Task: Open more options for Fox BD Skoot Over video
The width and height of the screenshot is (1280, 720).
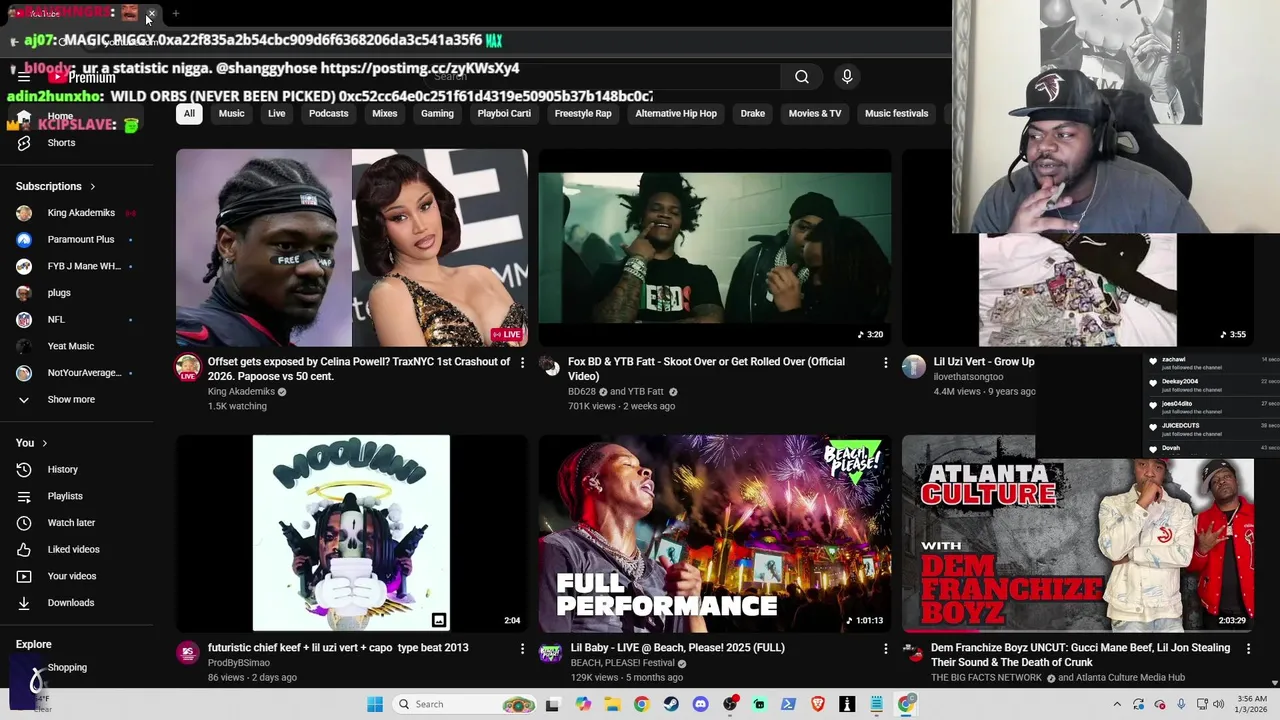Action: tap(885, 362)
